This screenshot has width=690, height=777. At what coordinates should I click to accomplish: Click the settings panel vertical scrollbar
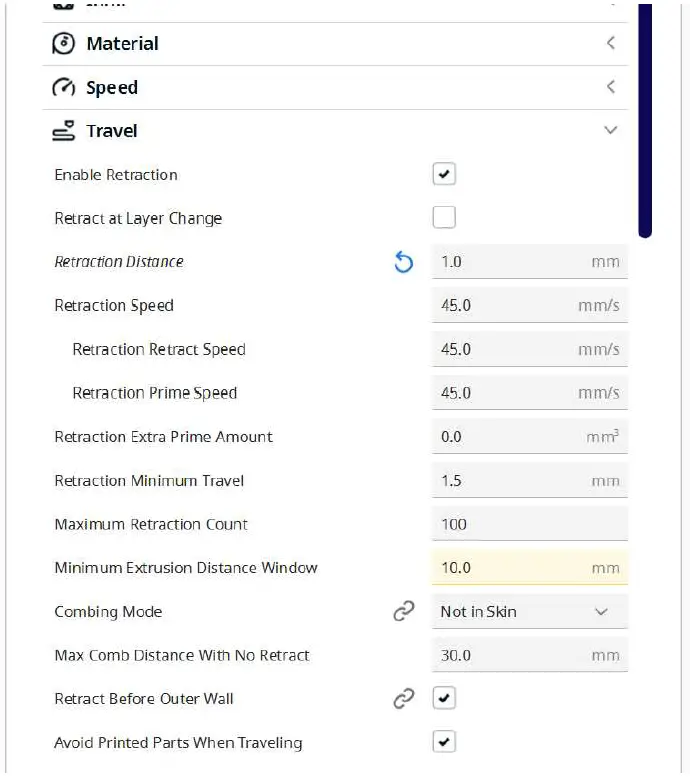point(645,120)
